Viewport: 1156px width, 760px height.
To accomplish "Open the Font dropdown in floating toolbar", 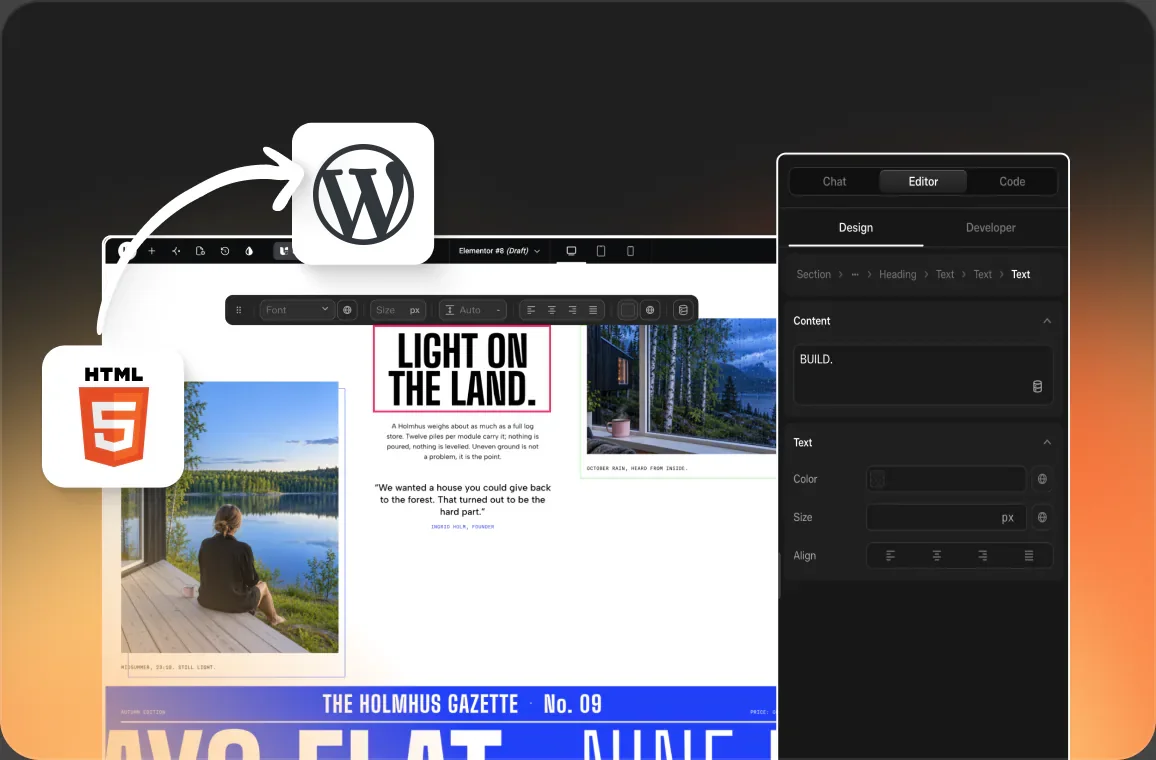I will pyautogui.click(x=296, y=310).
